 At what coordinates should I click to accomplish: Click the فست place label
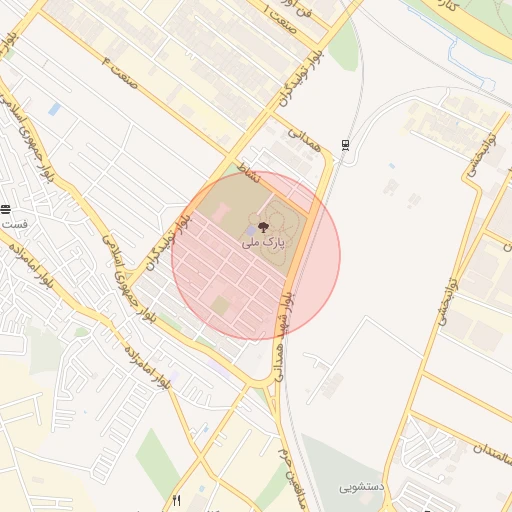(14, 224)
